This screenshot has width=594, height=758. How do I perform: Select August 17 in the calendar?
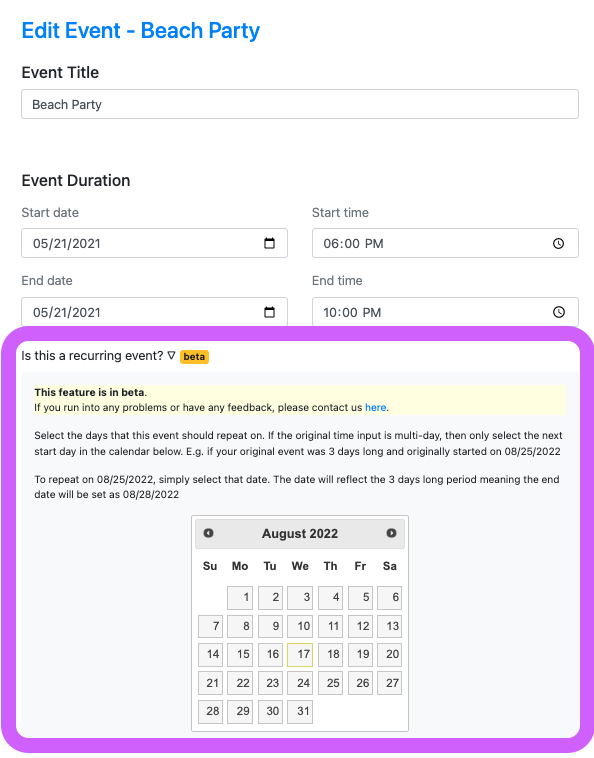point(300,655)
